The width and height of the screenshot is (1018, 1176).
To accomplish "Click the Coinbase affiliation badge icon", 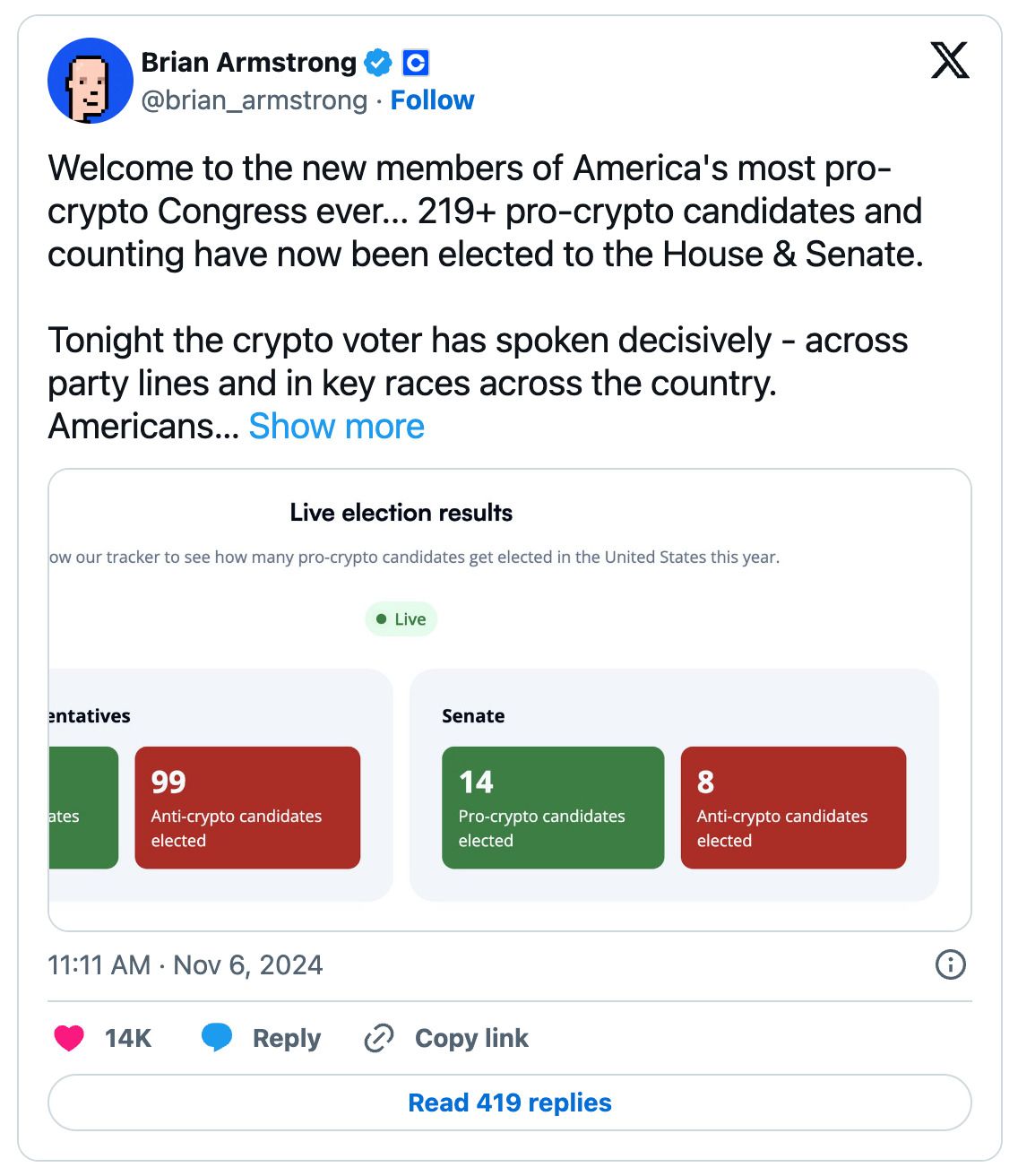I will pyautogui.click(x=416, y=63).
